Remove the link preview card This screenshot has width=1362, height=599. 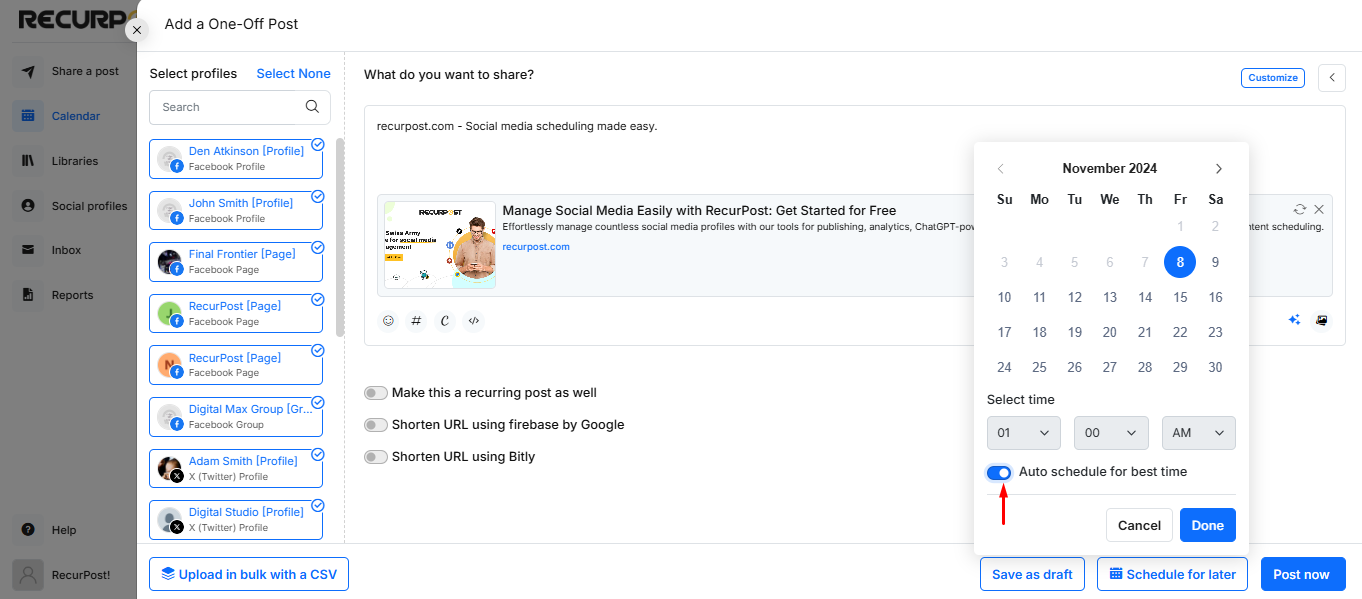click(x=1319, y=209)
